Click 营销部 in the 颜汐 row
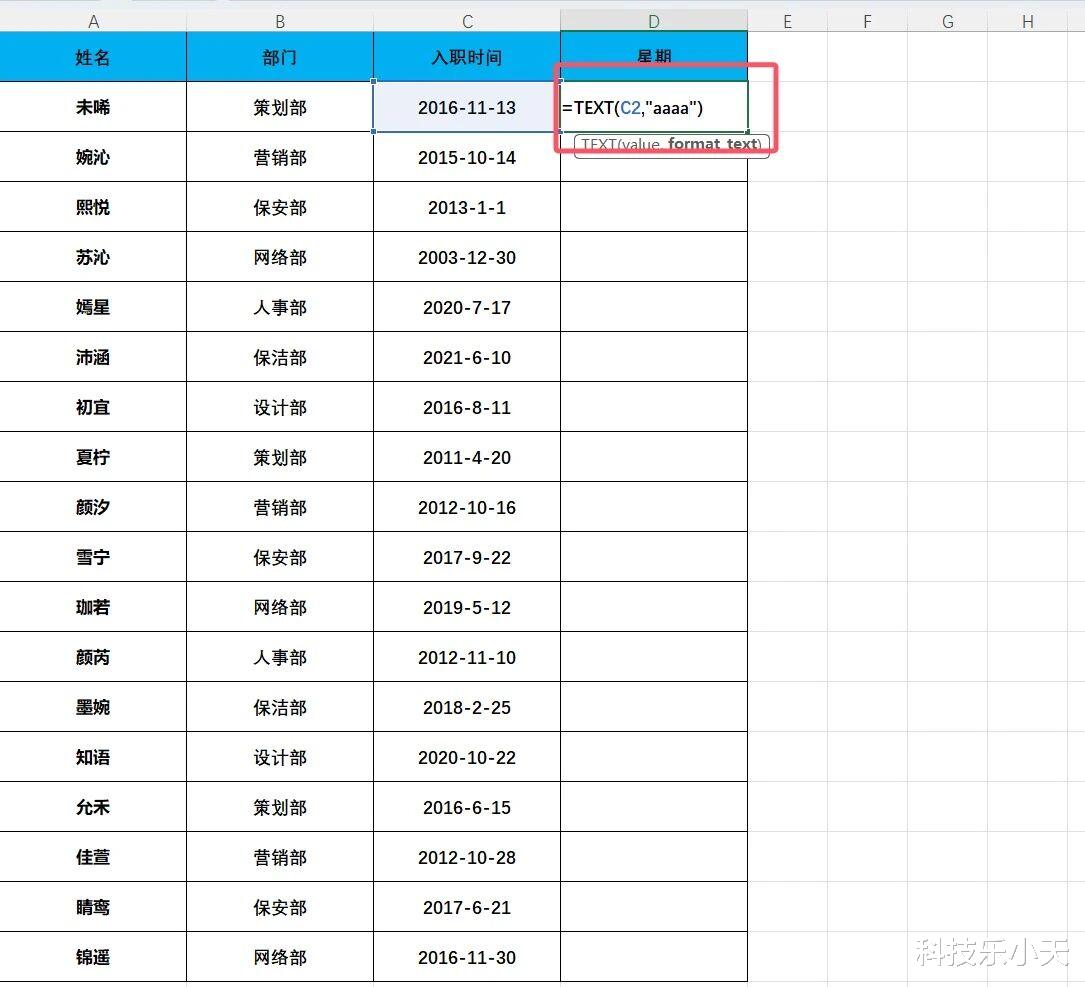Image resolution: width=1085 pixels, height=987 pixels. (280, 507)
